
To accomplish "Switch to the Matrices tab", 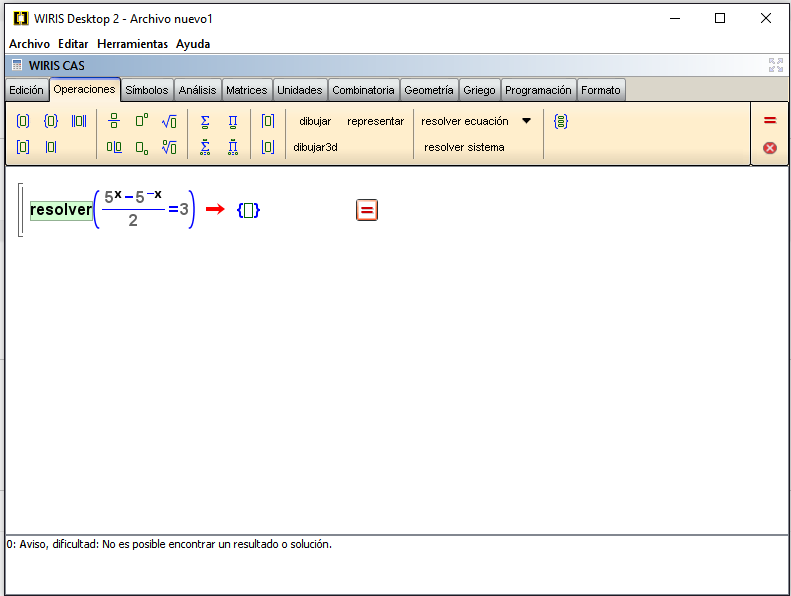I will coord(246,90).
